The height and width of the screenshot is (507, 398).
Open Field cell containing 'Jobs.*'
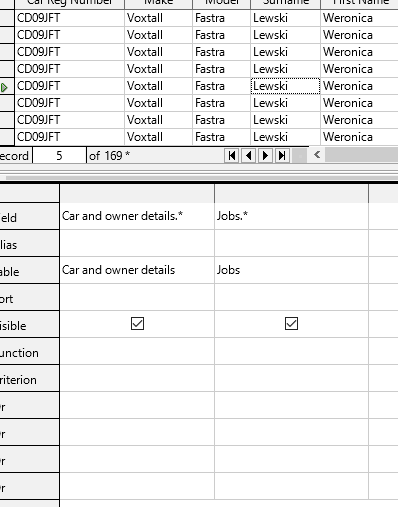coord(291,216)
